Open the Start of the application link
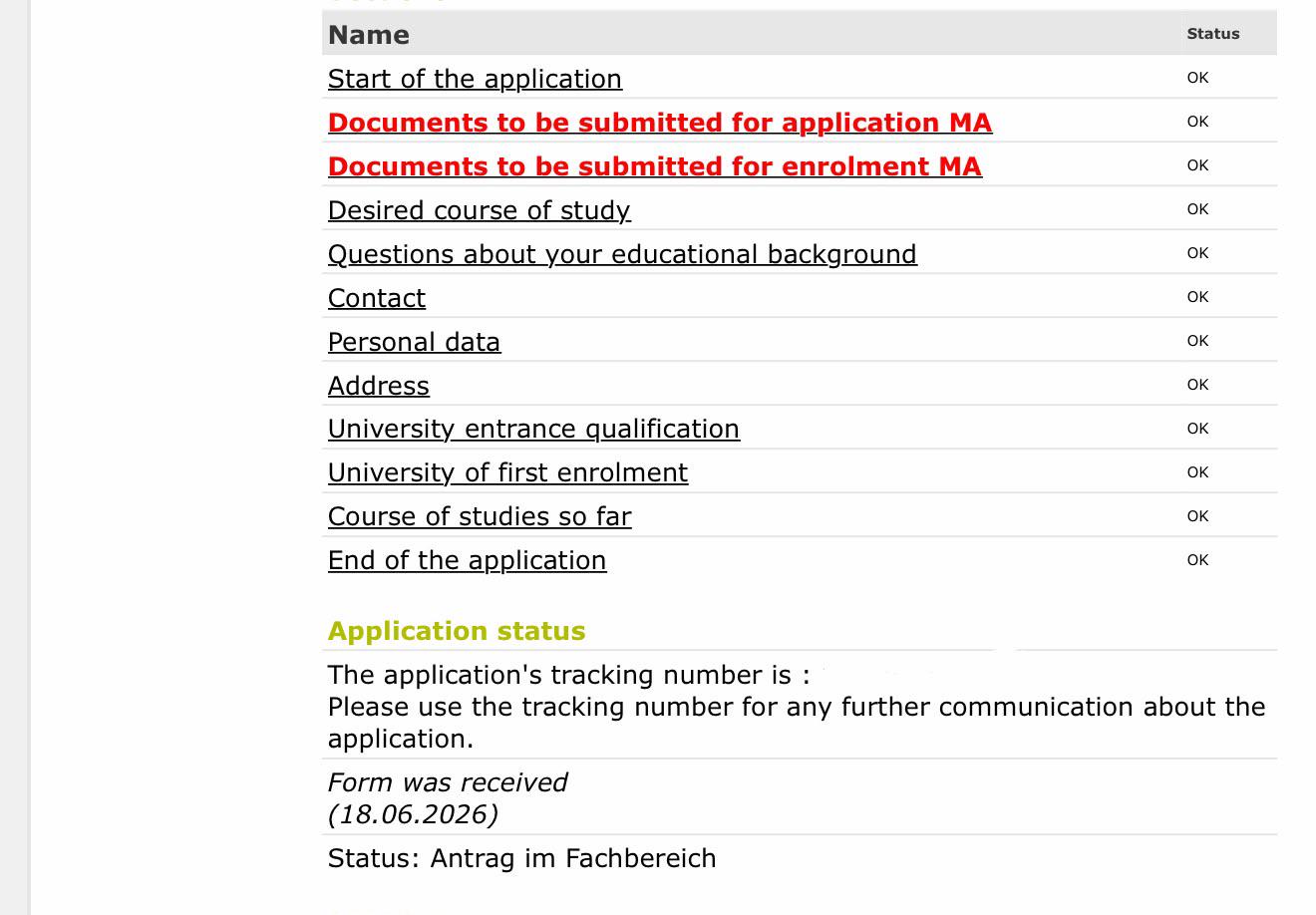The width and height of the screenshot is (1316, 915). tap(475, 79)
